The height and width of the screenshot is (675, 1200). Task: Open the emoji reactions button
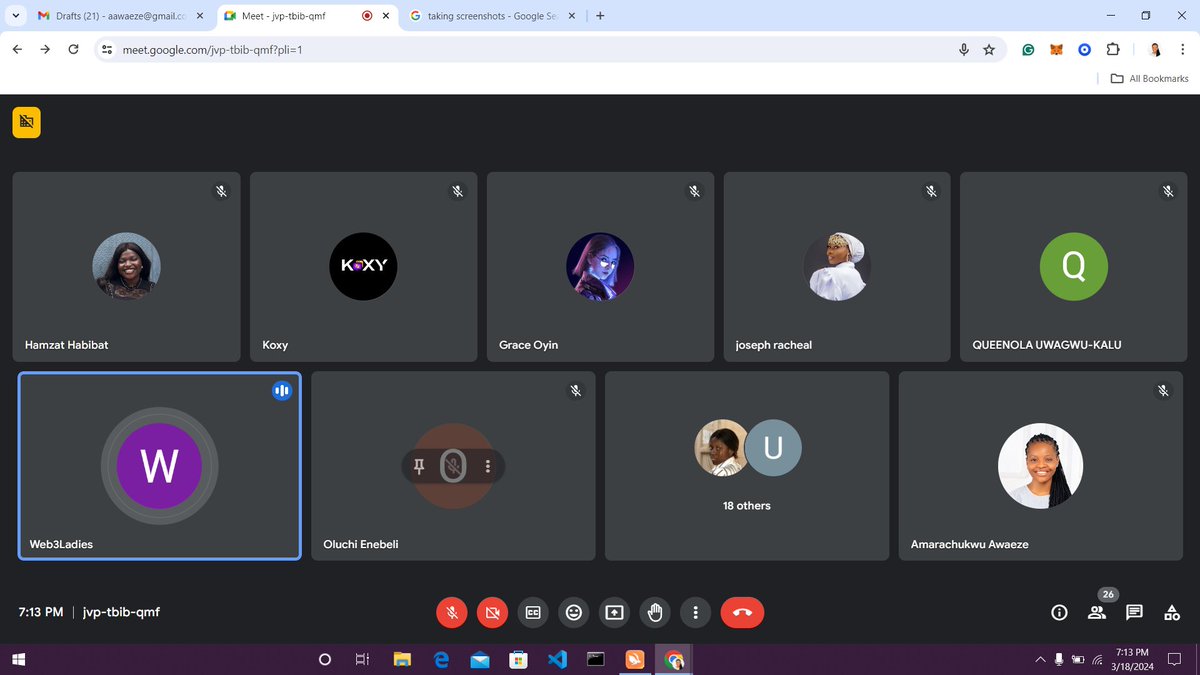point(574,612)
